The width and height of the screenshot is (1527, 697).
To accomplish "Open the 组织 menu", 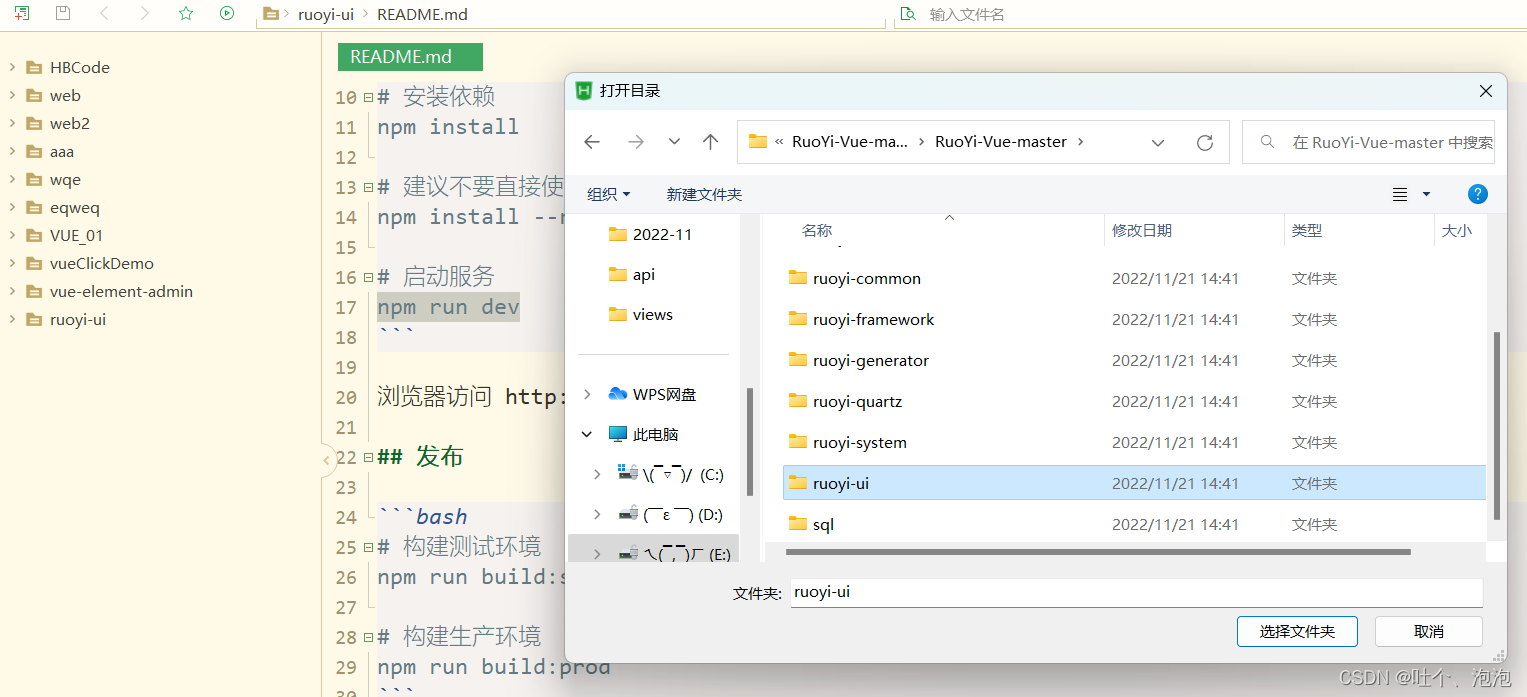I will tap(609, 194).
